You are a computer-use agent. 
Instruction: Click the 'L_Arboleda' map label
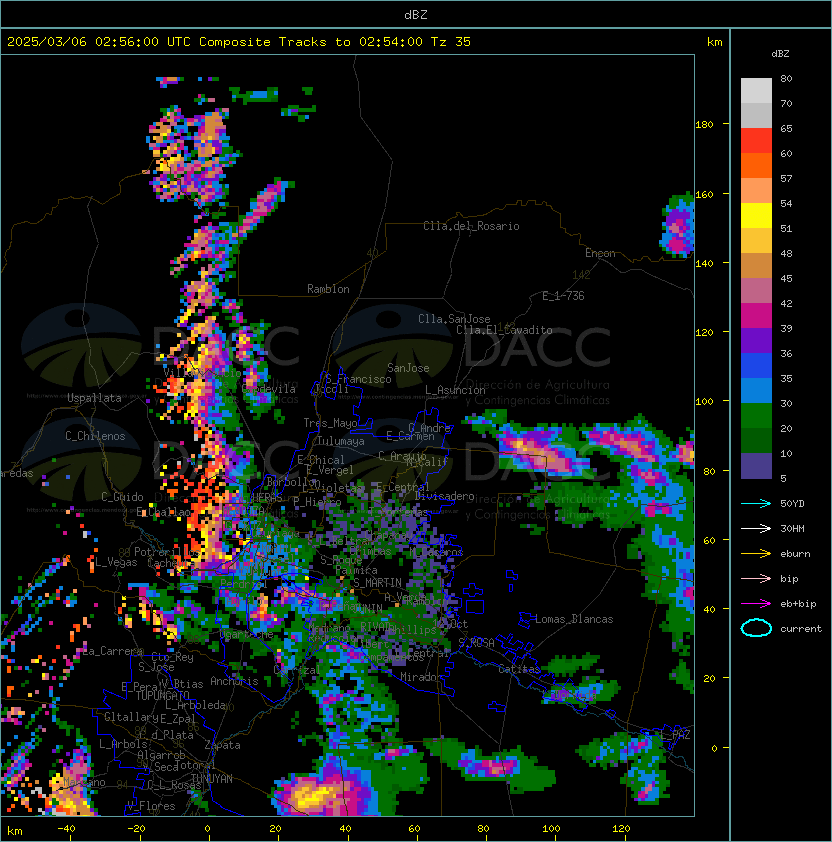point(195,706)
